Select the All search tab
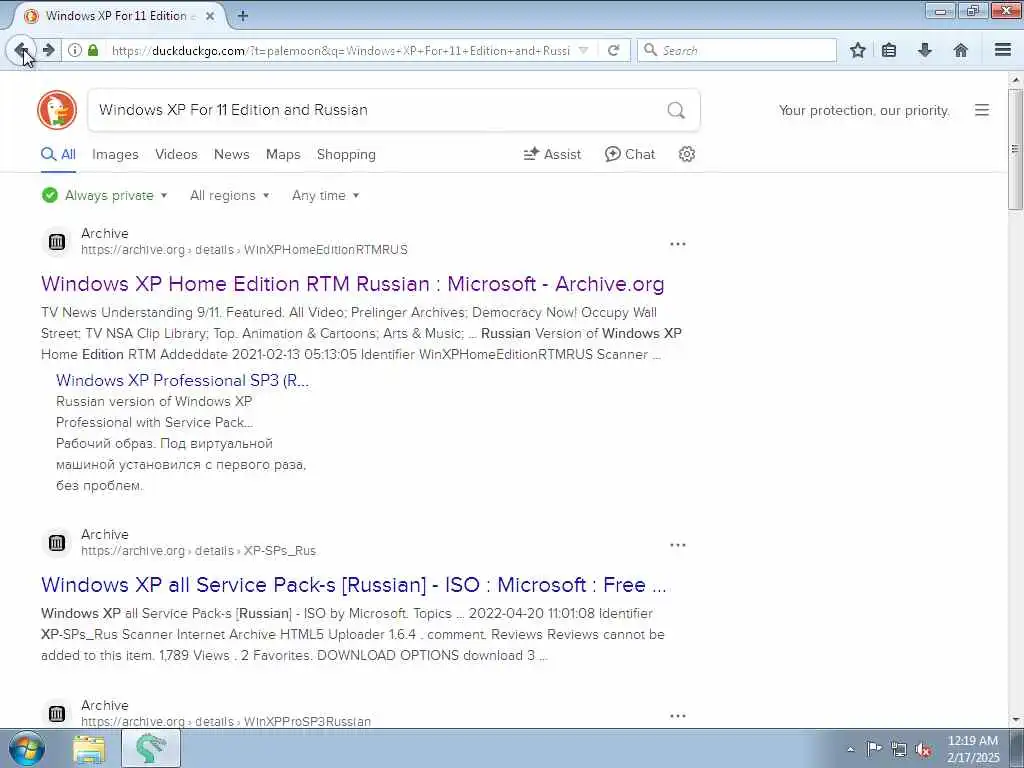This screenshot has height=768, width=1024. coord(58,154)
